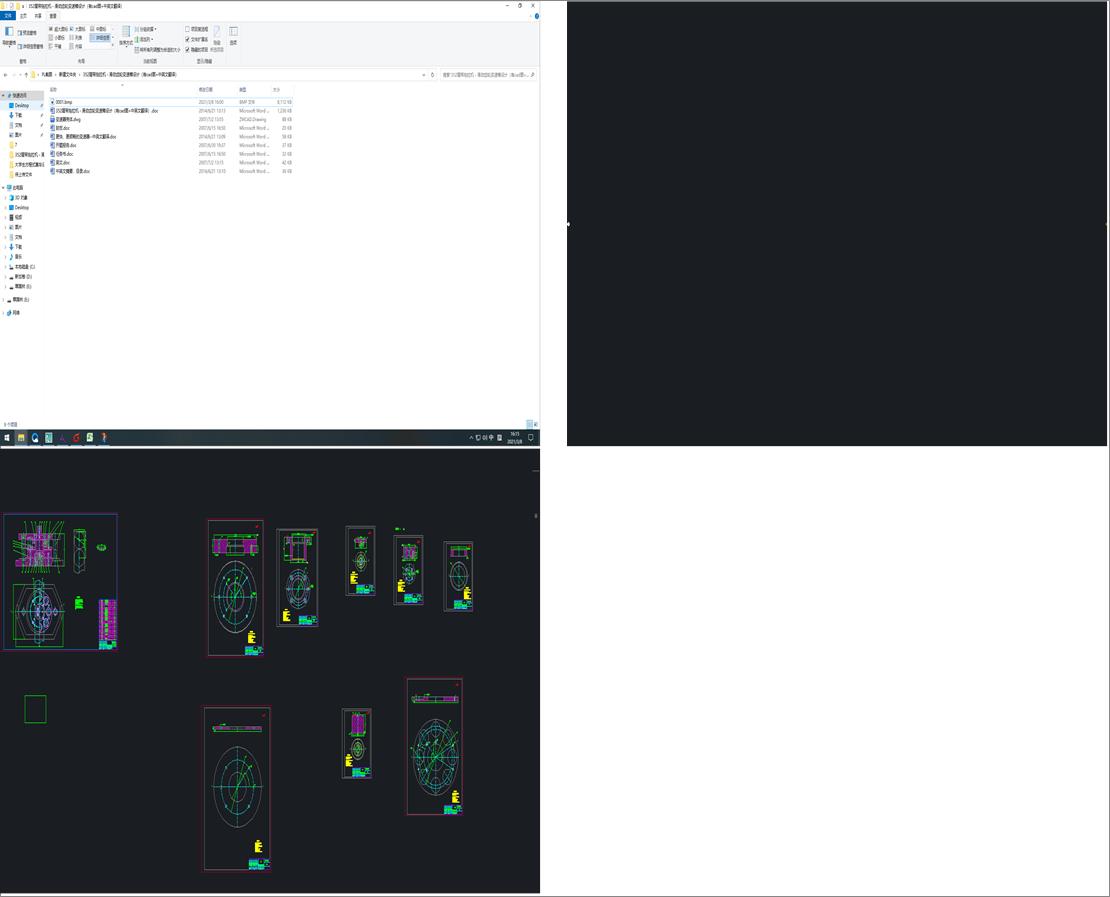Open the Group by (分组依据) dropdown
The image size is (1110, 897).
tap(145, 29)
